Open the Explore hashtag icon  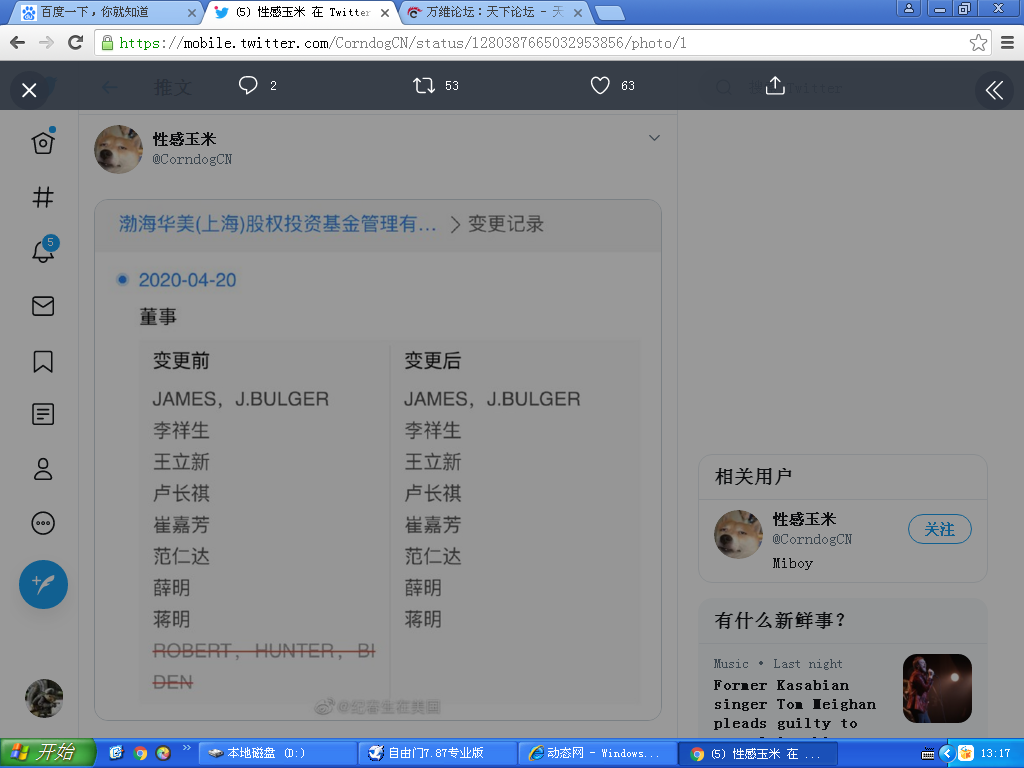click(x=43, y=197)
